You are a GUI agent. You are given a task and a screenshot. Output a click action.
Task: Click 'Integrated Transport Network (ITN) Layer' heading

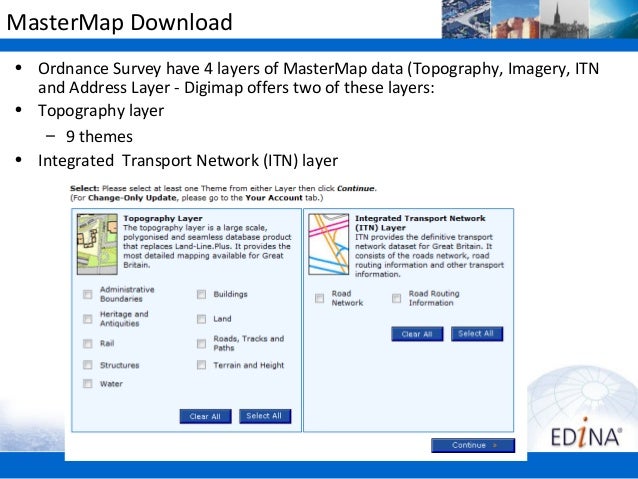pos(420,223)
